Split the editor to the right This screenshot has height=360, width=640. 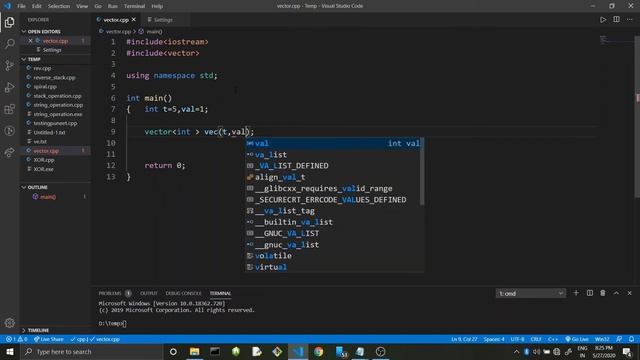tap(616, 20)
